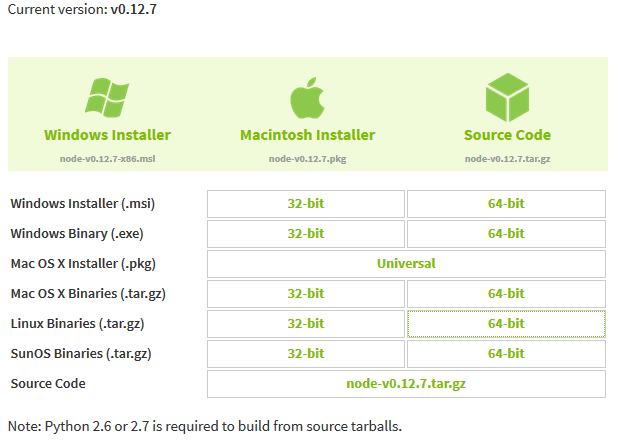Viewport: 618px width, 441px height.
Task: Click the green Apple logo icon
Action: tap(307, 98)
